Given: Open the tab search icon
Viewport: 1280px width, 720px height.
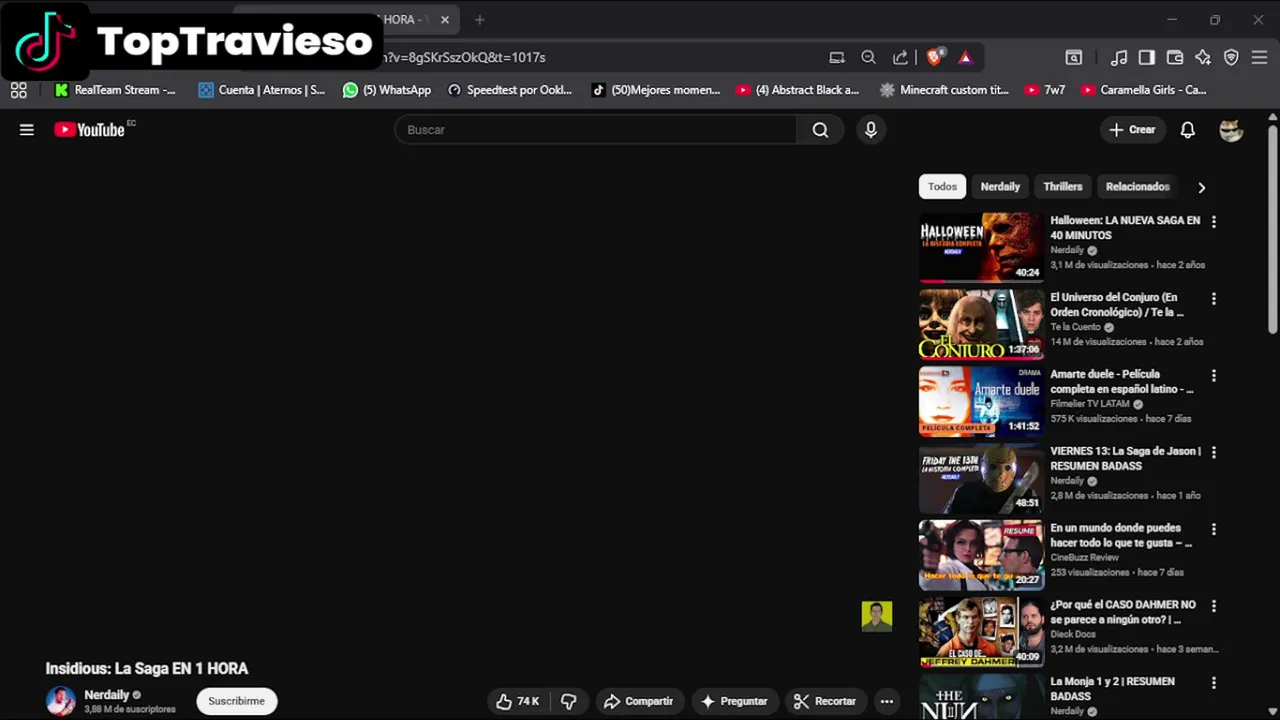Looking at the screenshot, I should point(1074,57).
